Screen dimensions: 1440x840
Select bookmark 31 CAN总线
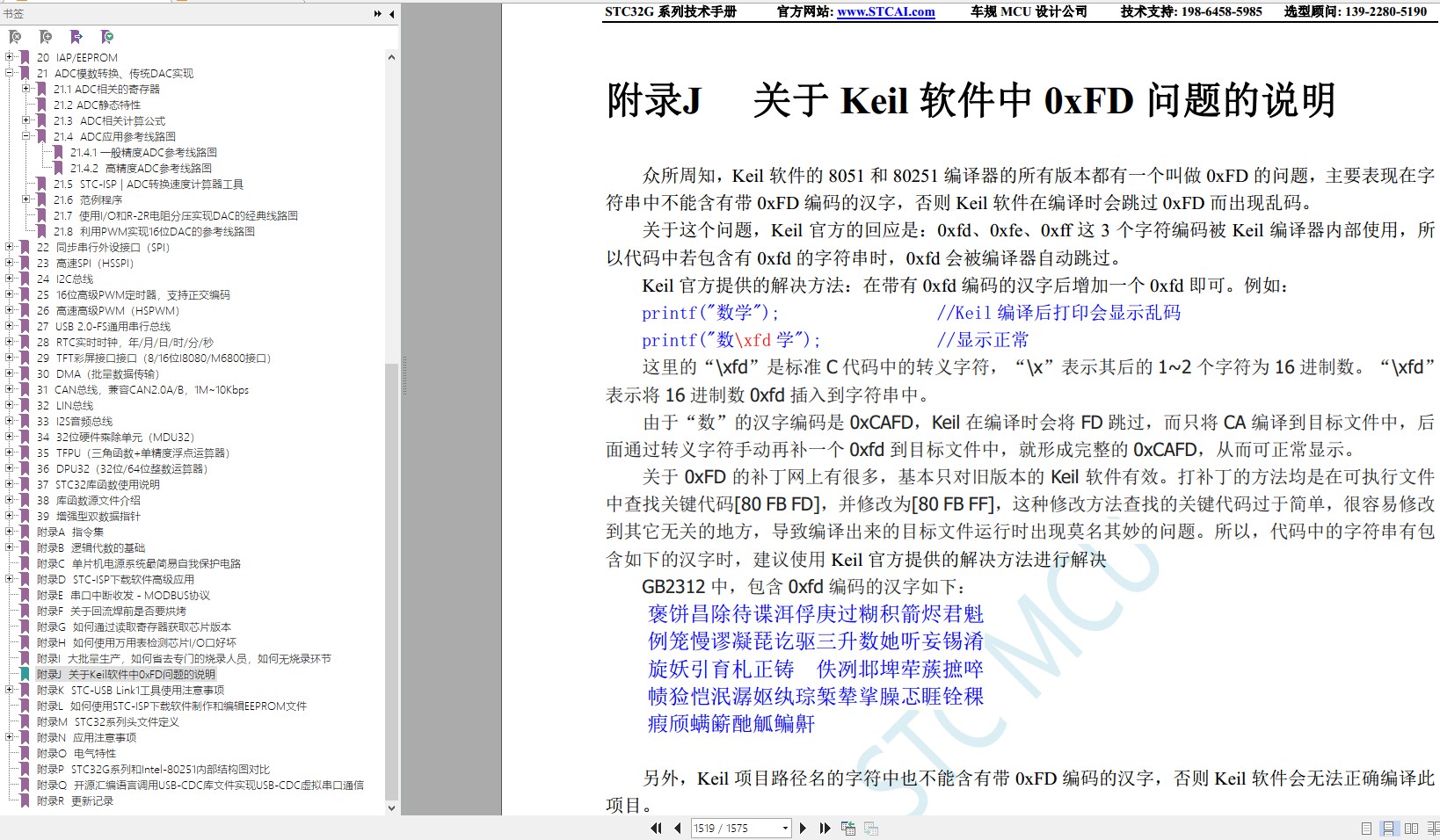tap(142, 389)
